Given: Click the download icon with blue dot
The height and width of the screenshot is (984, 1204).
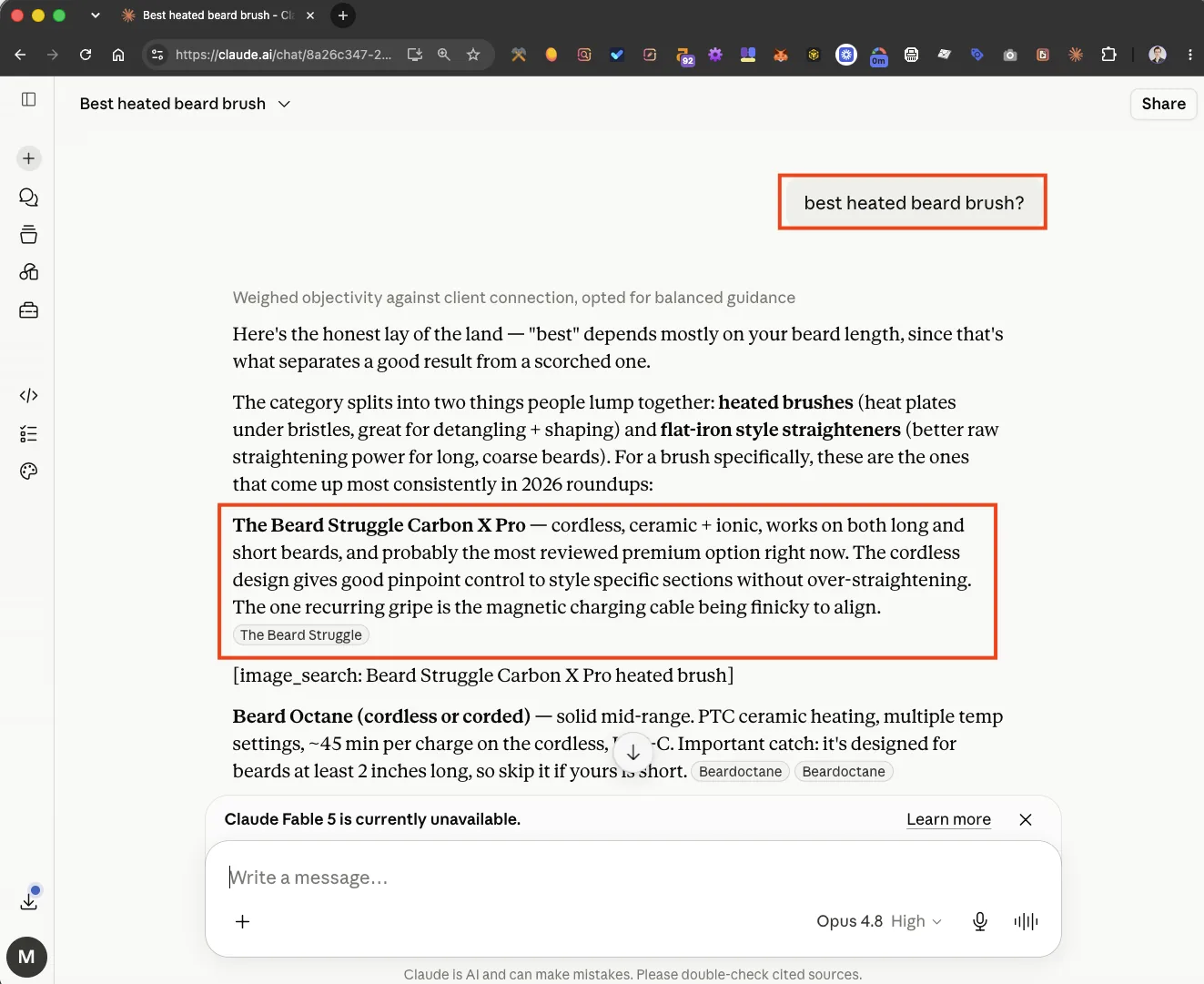Looking at the screenshot, I should pos(29,900).
